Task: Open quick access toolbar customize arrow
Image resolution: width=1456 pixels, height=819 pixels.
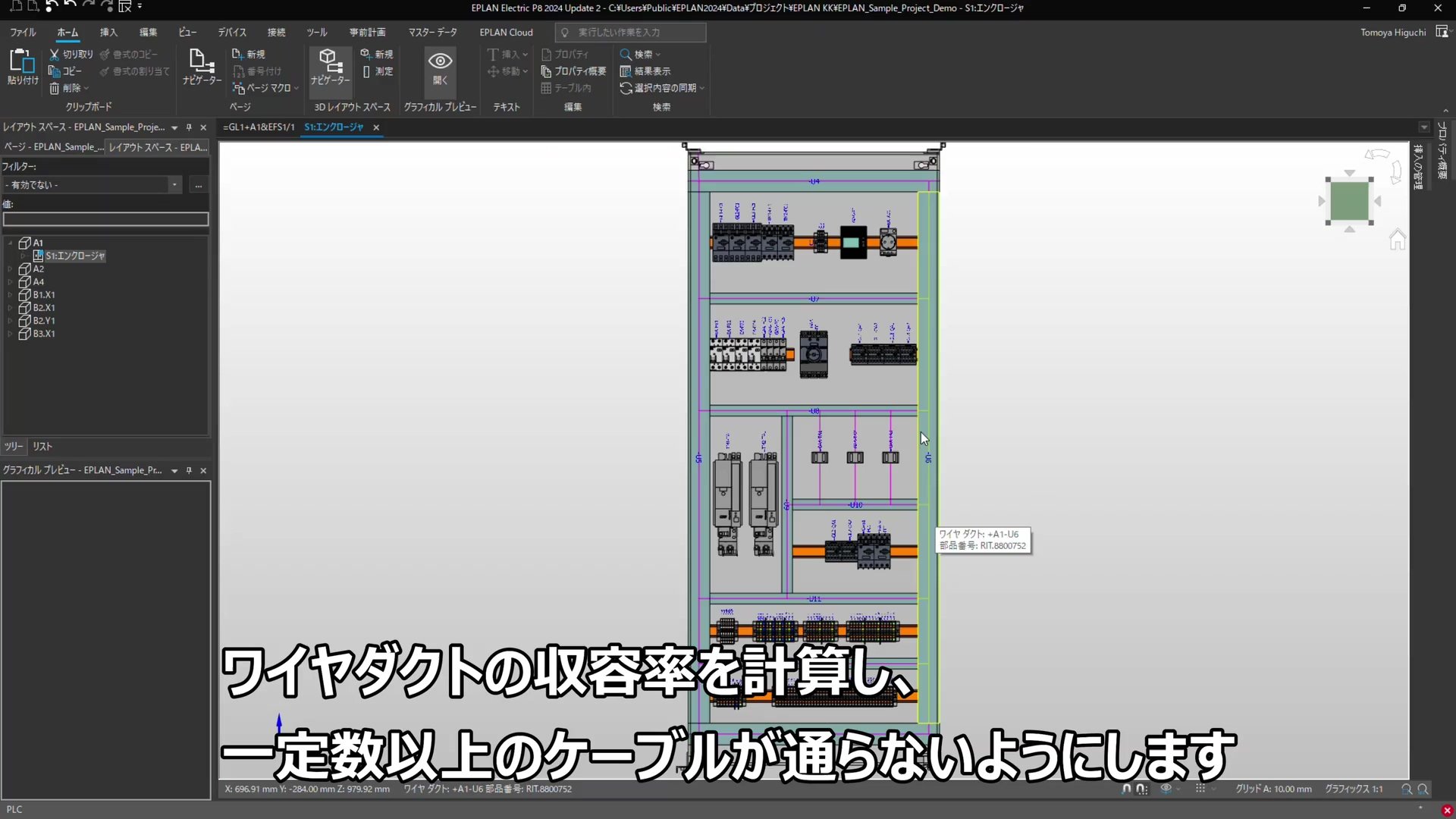Action: (140, 7)
